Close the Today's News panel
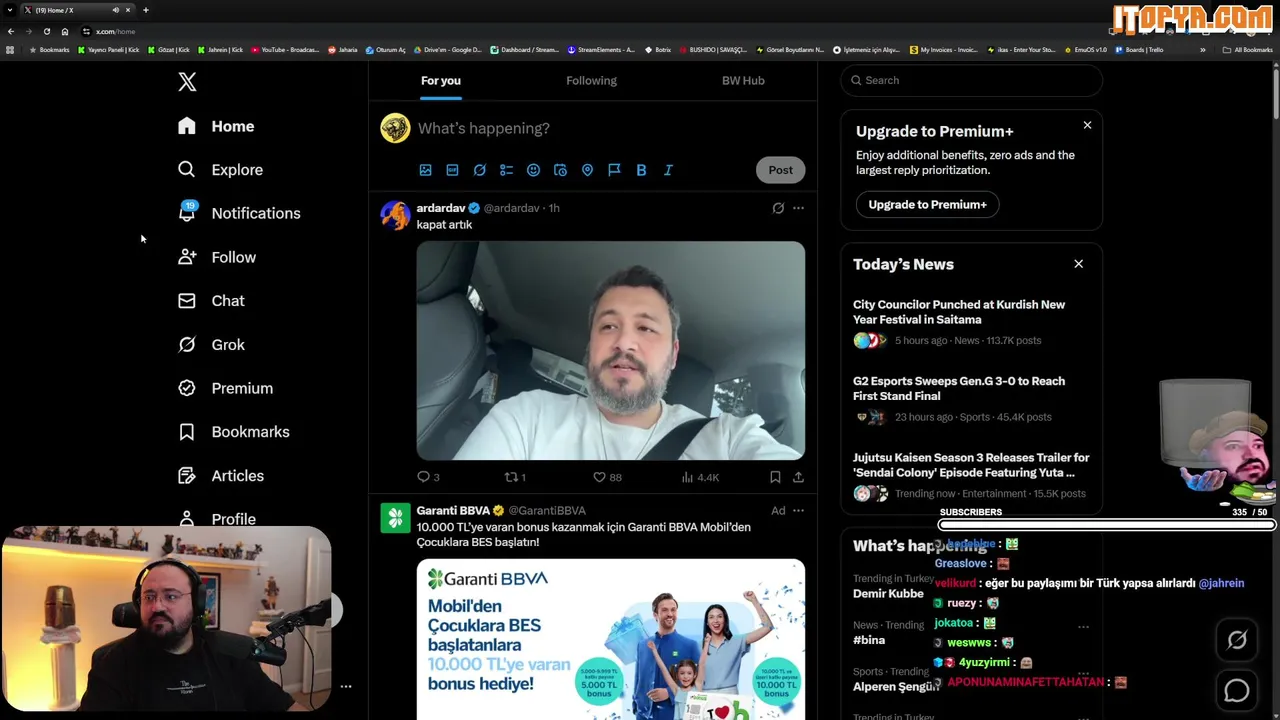Screen dimensions: 1280x720 pyautogui.click(x=1078, y=264)
